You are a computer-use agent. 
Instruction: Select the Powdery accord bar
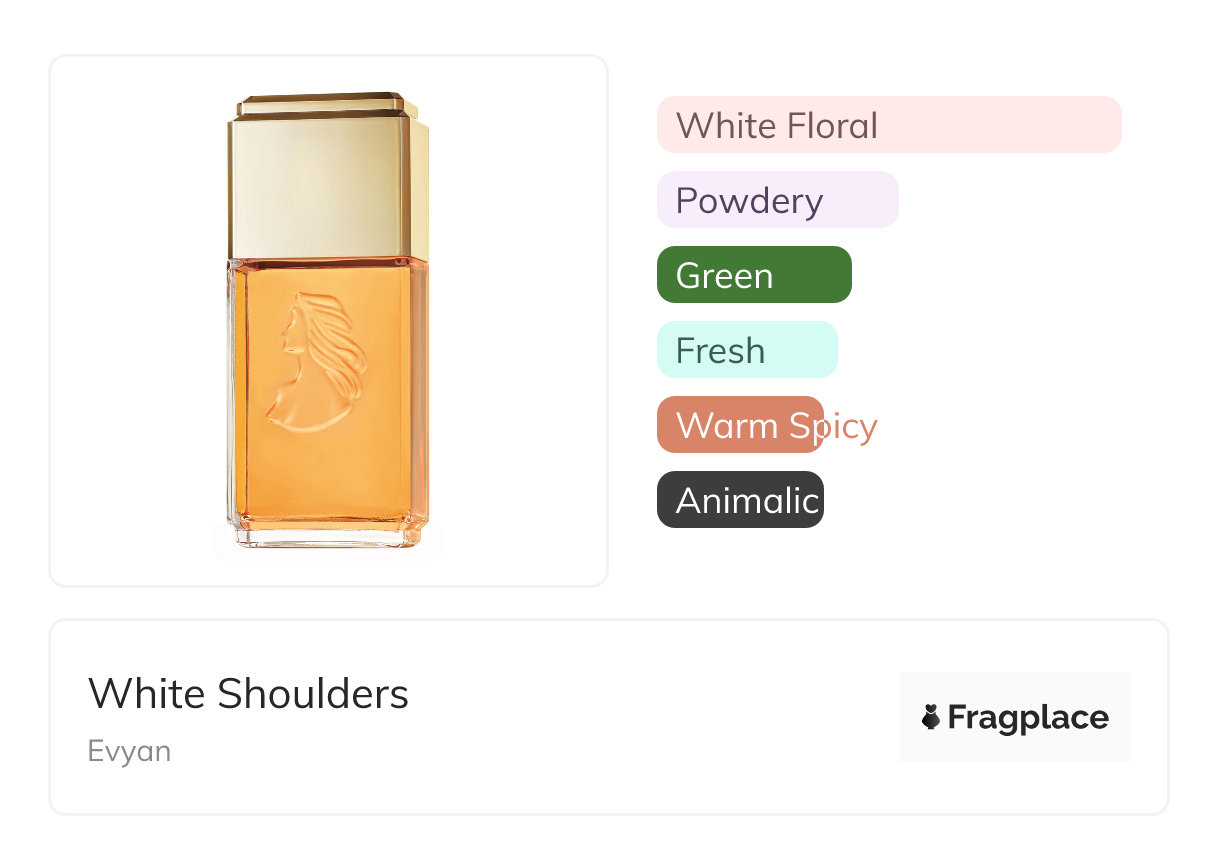[777, 200]
